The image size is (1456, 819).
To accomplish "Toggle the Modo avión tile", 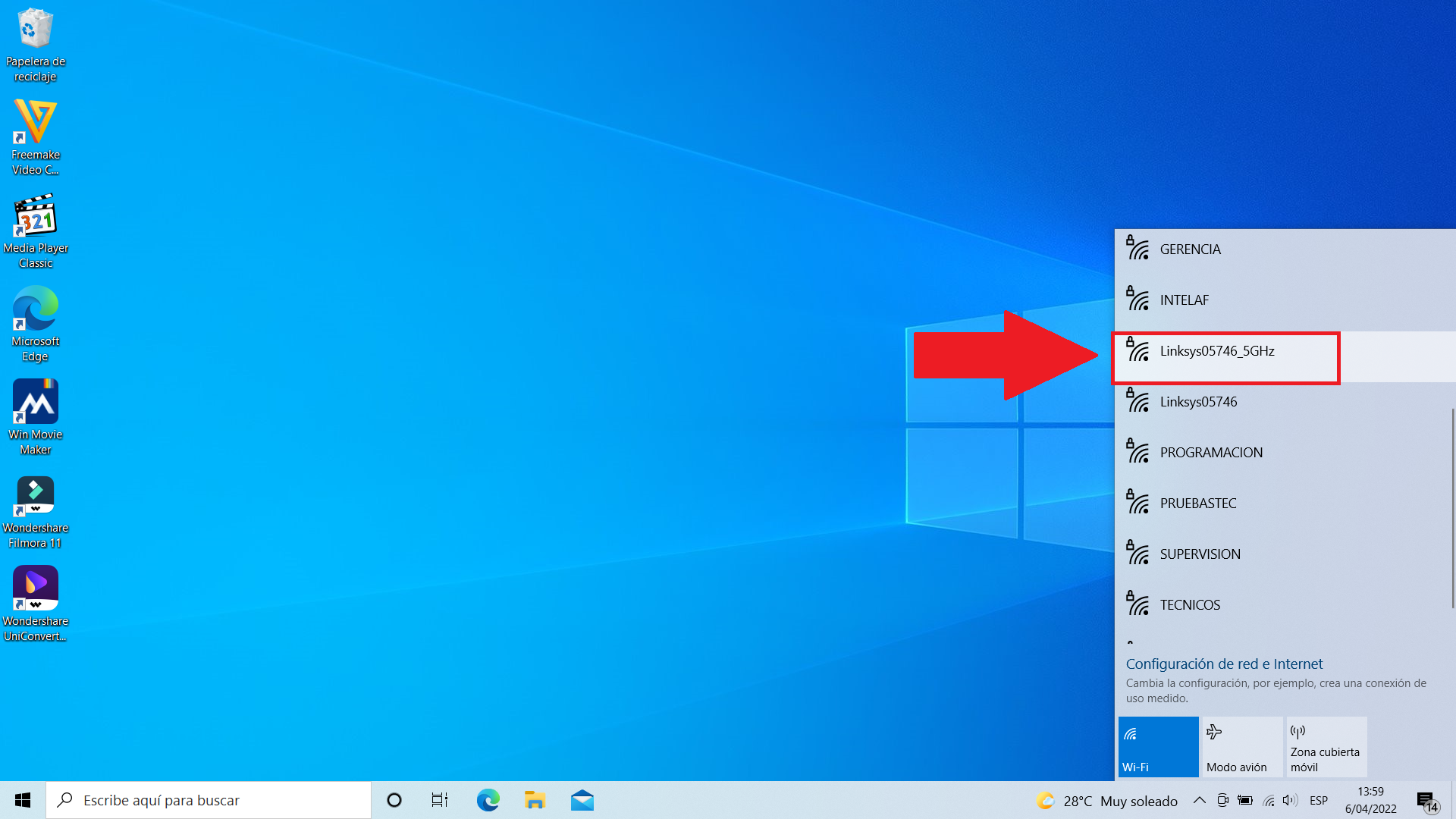I will pyautogui.click(x=1242, y=747).
